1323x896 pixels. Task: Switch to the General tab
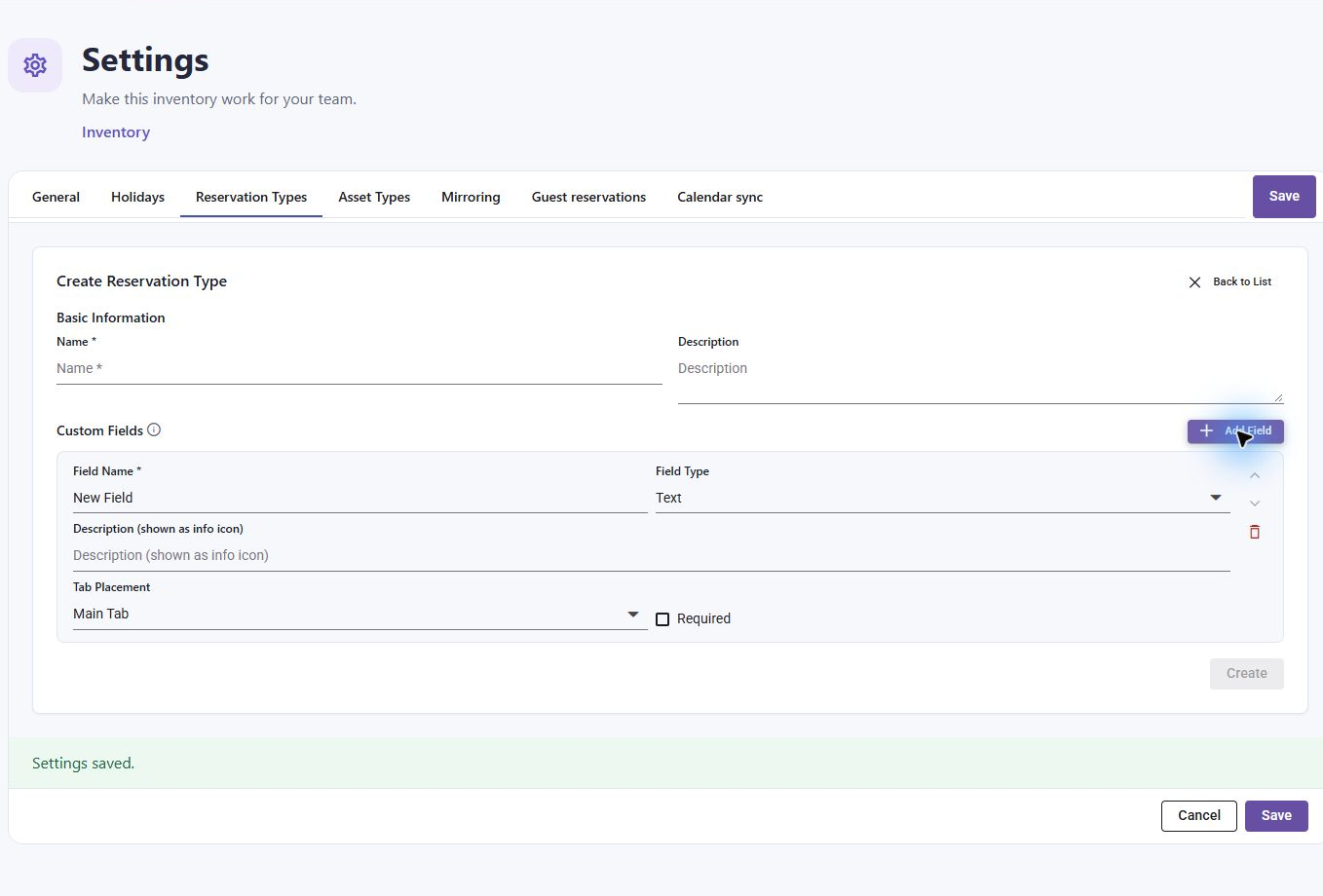[x=56, y=197]
